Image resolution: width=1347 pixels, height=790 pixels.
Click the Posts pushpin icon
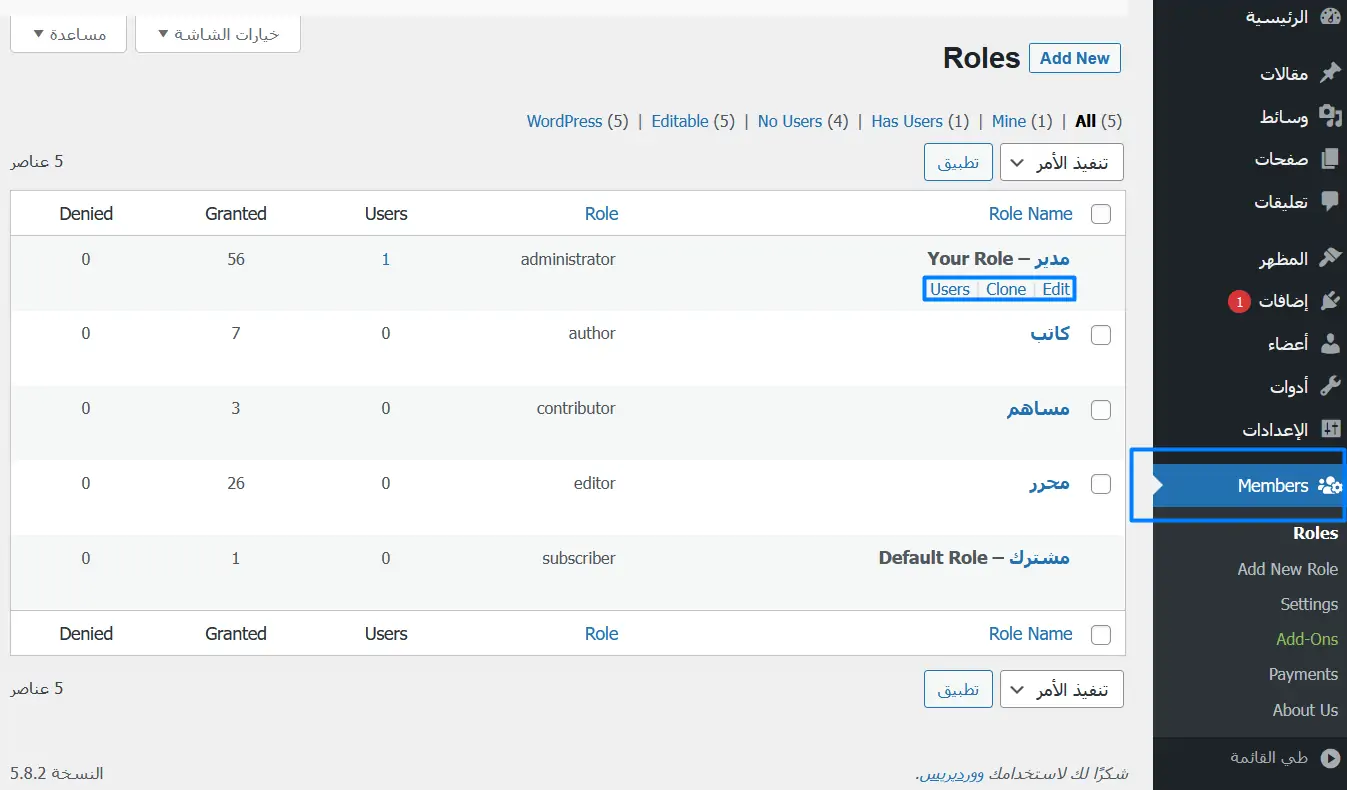tap(1329, 73)
